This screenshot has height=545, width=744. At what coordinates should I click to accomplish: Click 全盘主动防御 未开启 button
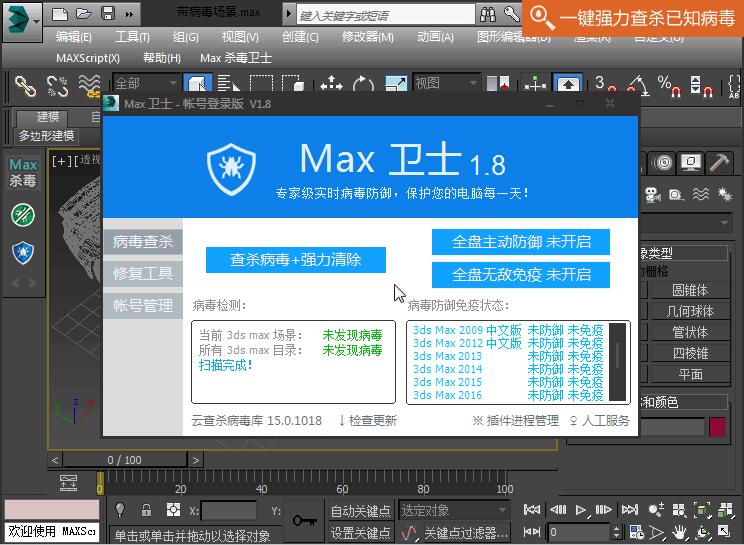point(521,242)
